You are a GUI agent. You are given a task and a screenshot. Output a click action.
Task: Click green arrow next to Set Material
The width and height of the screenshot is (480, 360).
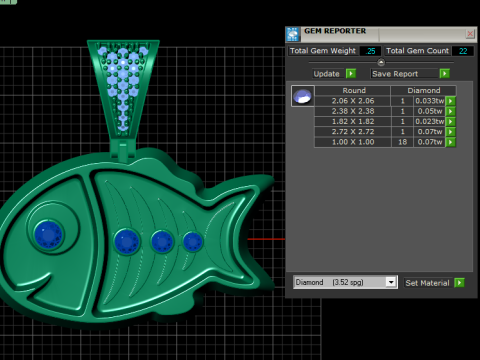click(459, 283)
